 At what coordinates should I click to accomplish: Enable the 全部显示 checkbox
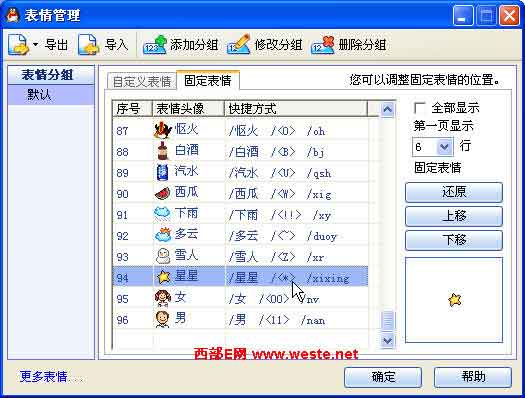(x=419, y=108)
